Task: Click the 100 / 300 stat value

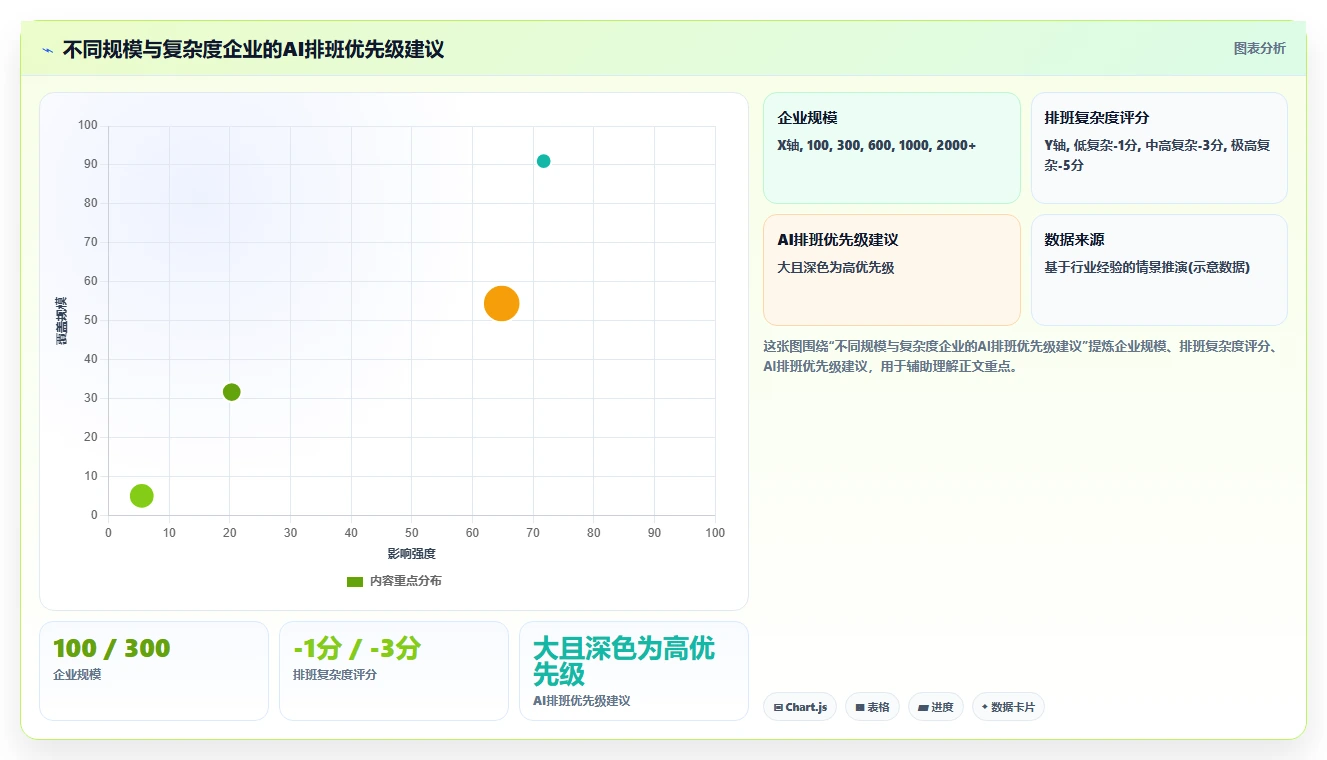Action: 112,648
